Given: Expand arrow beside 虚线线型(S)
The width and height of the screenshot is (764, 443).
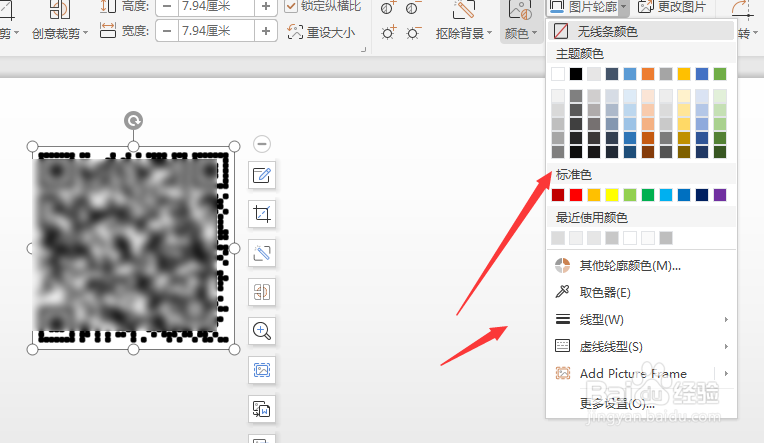Looking at the screenshot, I should click(x=726, y=347).
